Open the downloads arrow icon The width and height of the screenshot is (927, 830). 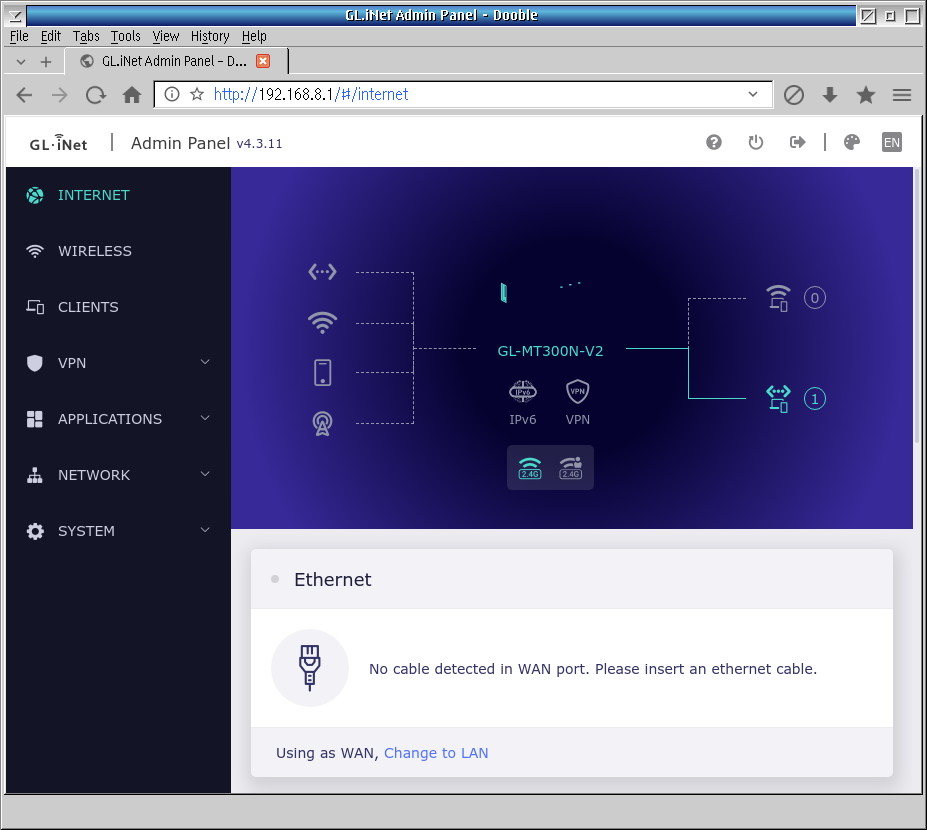tap(830, 95)
